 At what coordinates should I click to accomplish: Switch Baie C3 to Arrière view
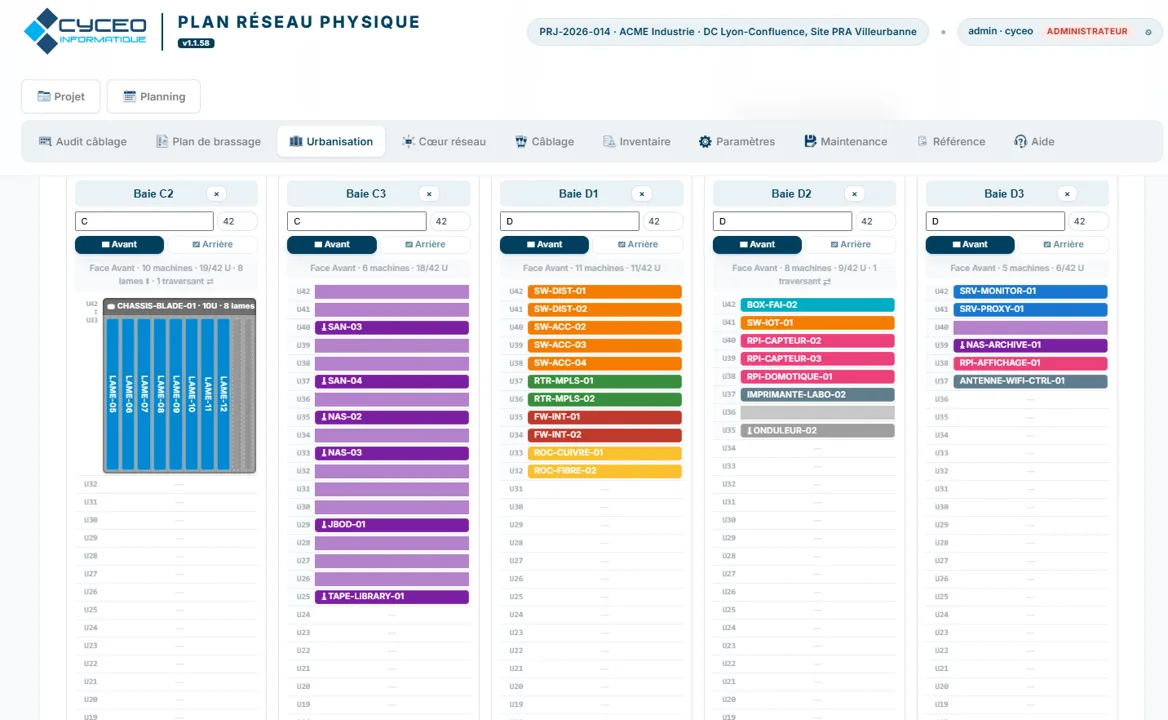pyautogui.click(x=425, y=244)
